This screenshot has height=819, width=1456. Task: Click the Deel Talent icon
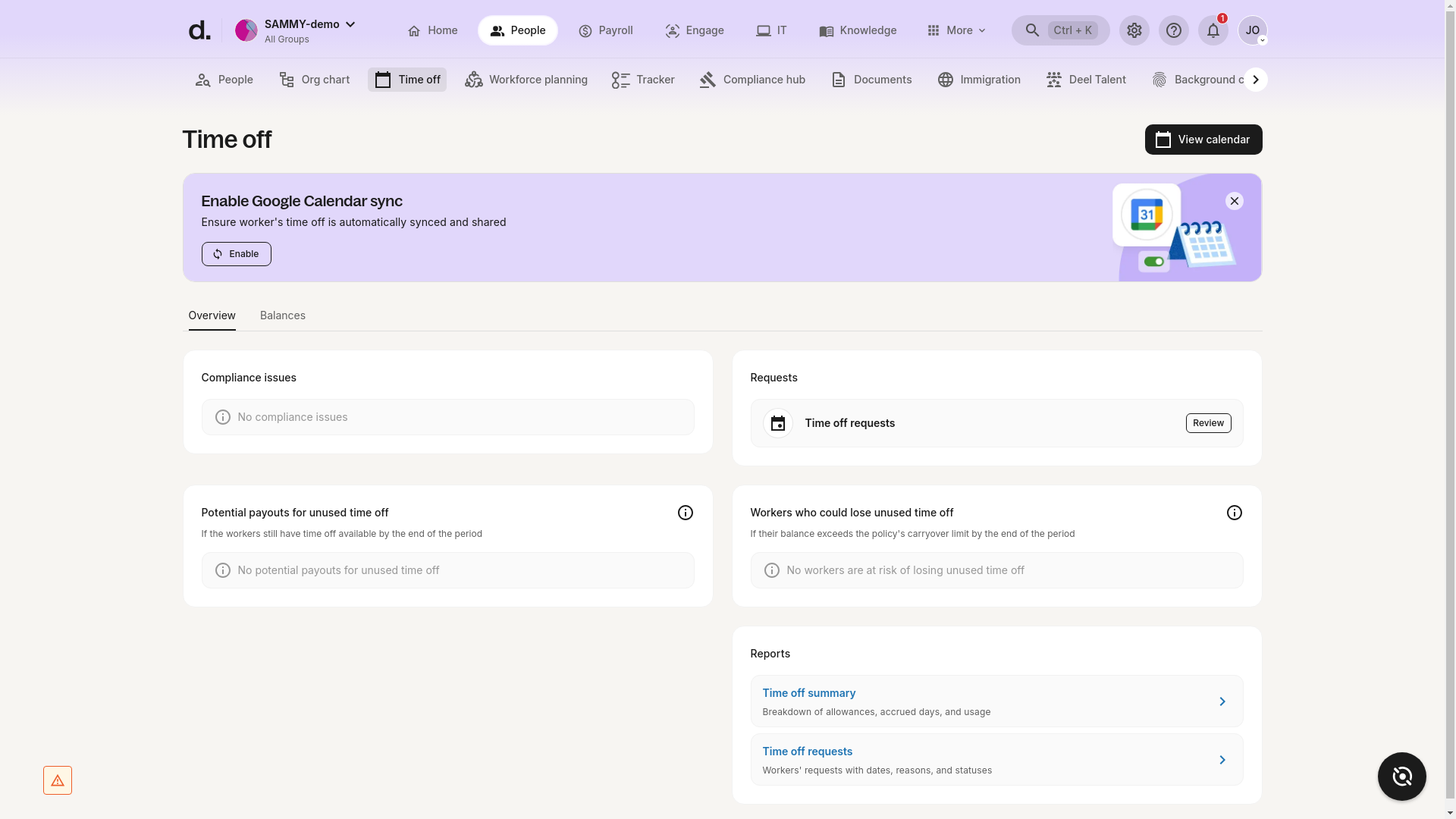pyautogui.click(x=1054, y=79)
